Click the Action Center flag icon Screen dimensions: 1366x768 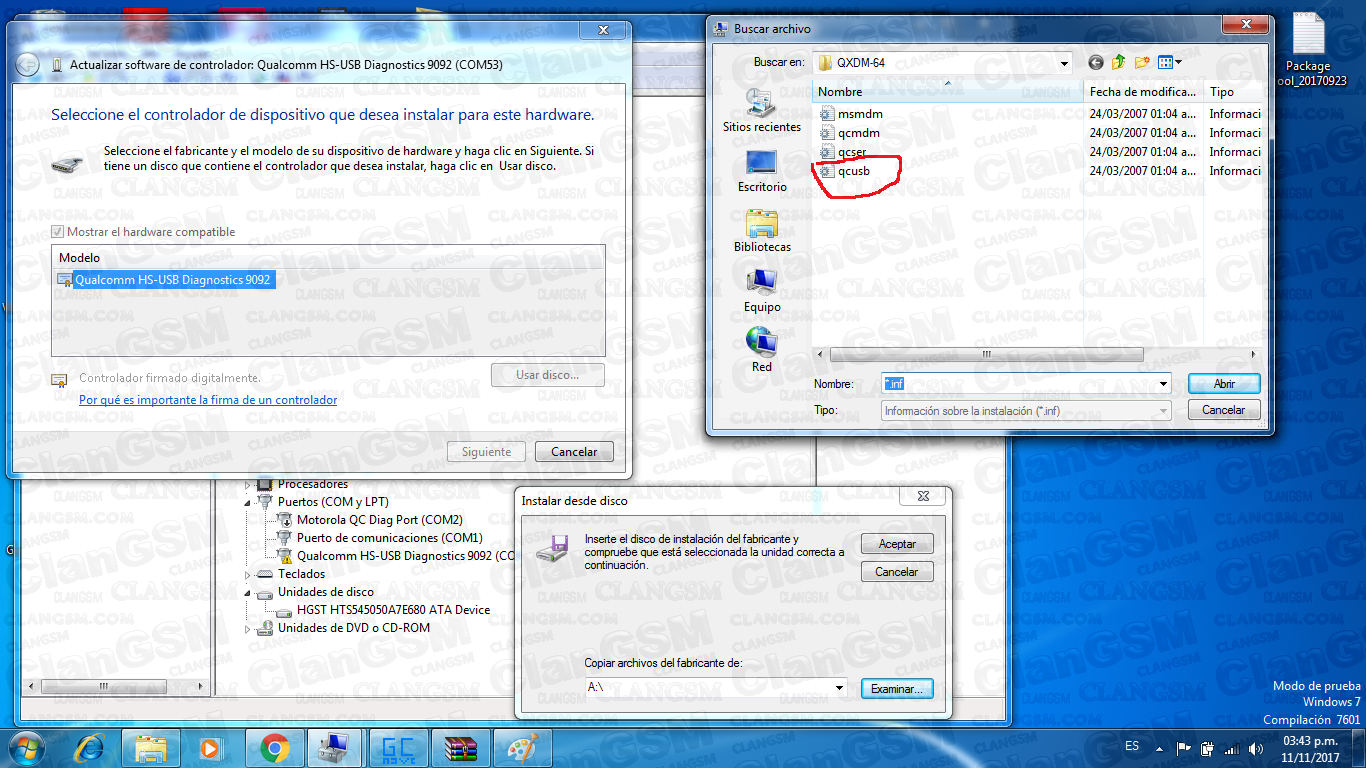click(1183, 748)
